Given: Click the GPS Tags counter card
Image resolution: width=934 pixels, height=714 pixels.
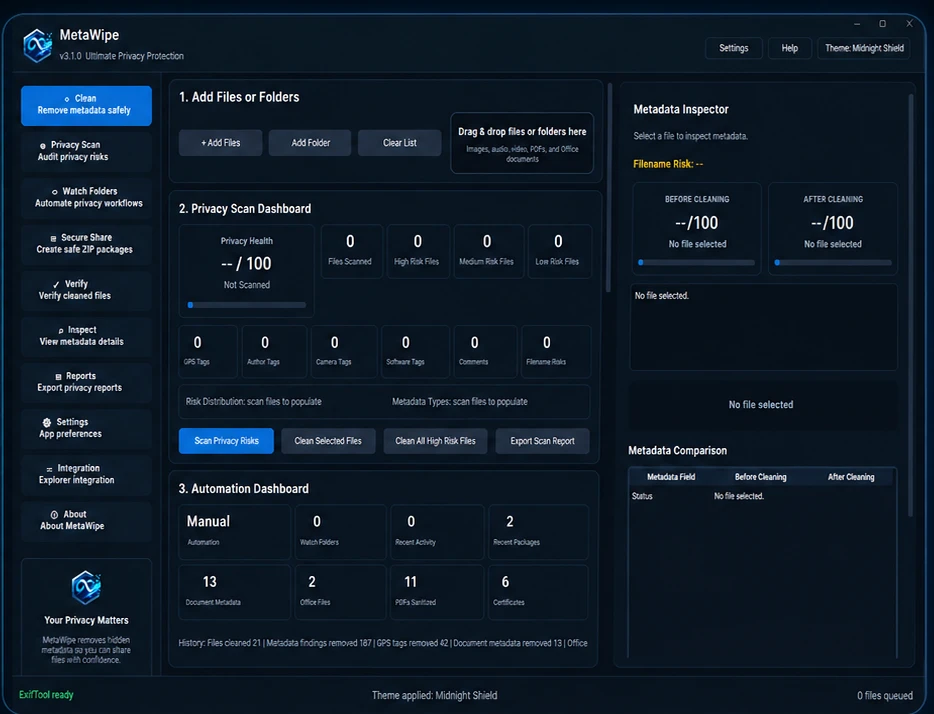Looking at the screenshot, I should click(x=207, y=351).
